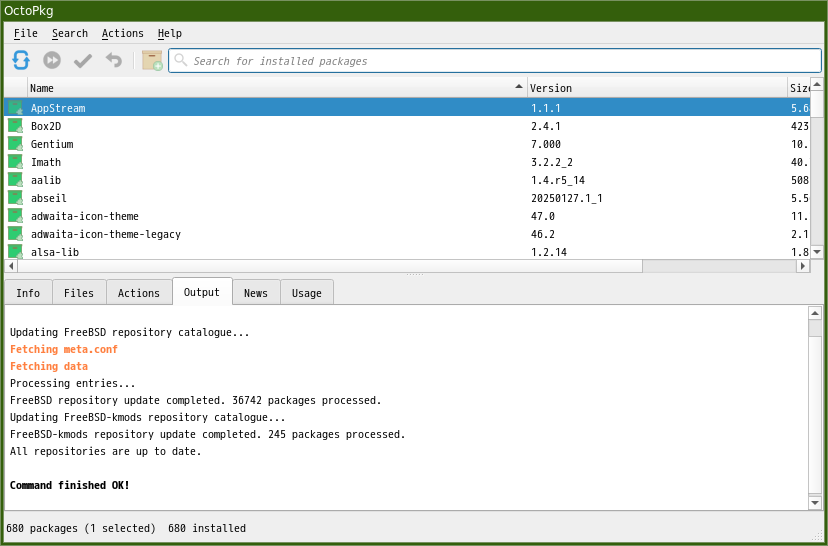Click the Gentium package status icon
Screen dimensions: 828x546
(15, 144)
